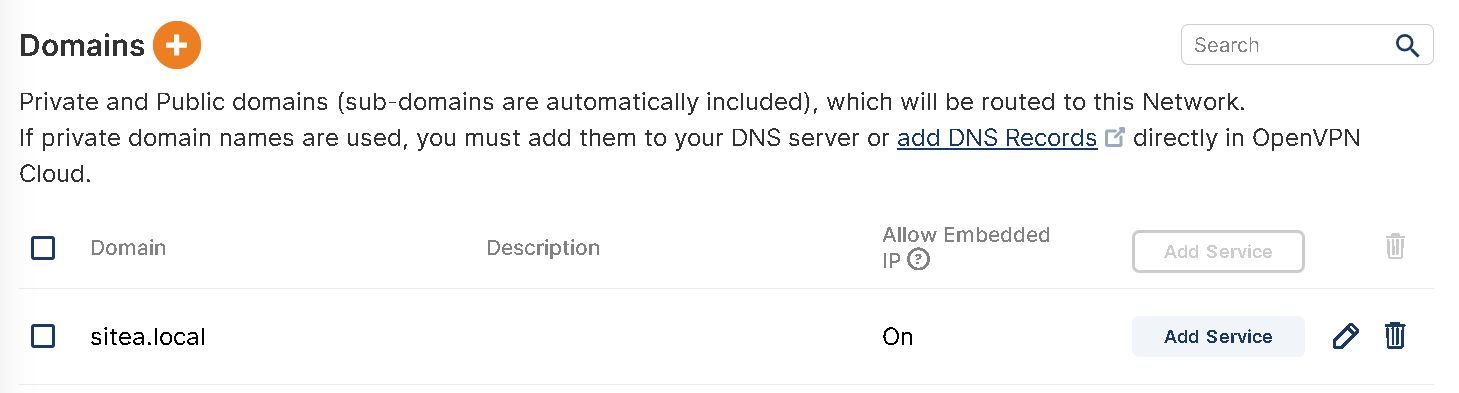1459x393 pixels.
Task: Click the greyed-out Add Service header button
Action: pos(1218,251)
